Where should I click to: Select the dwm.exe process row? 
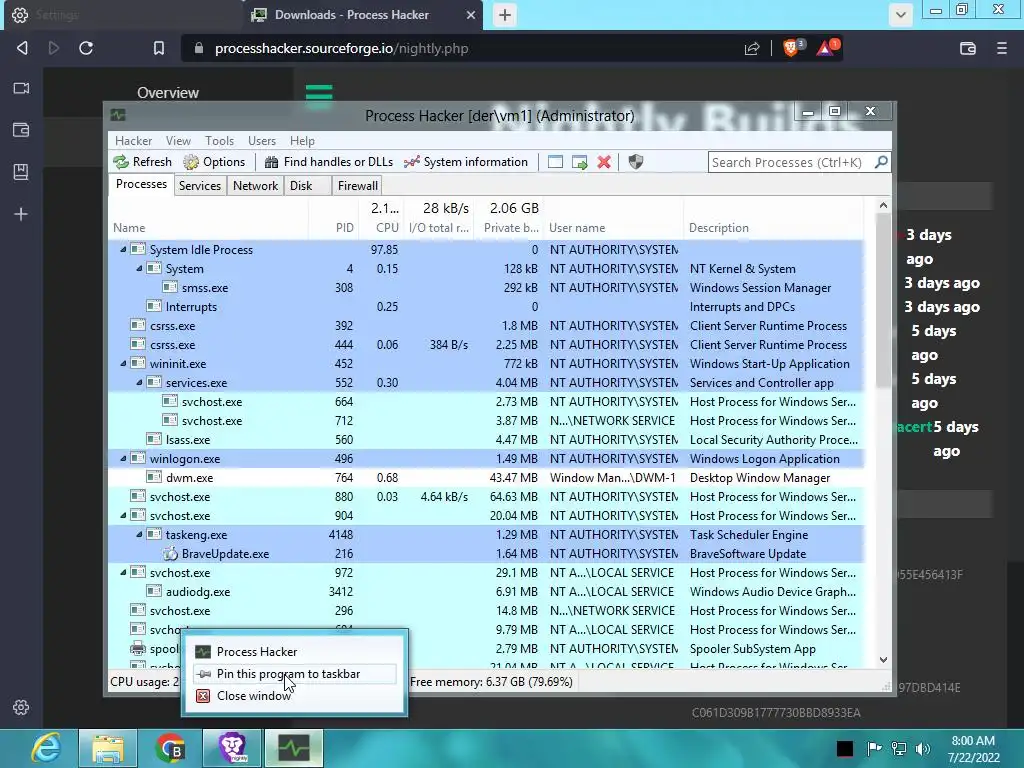click(x=487, y=477)
